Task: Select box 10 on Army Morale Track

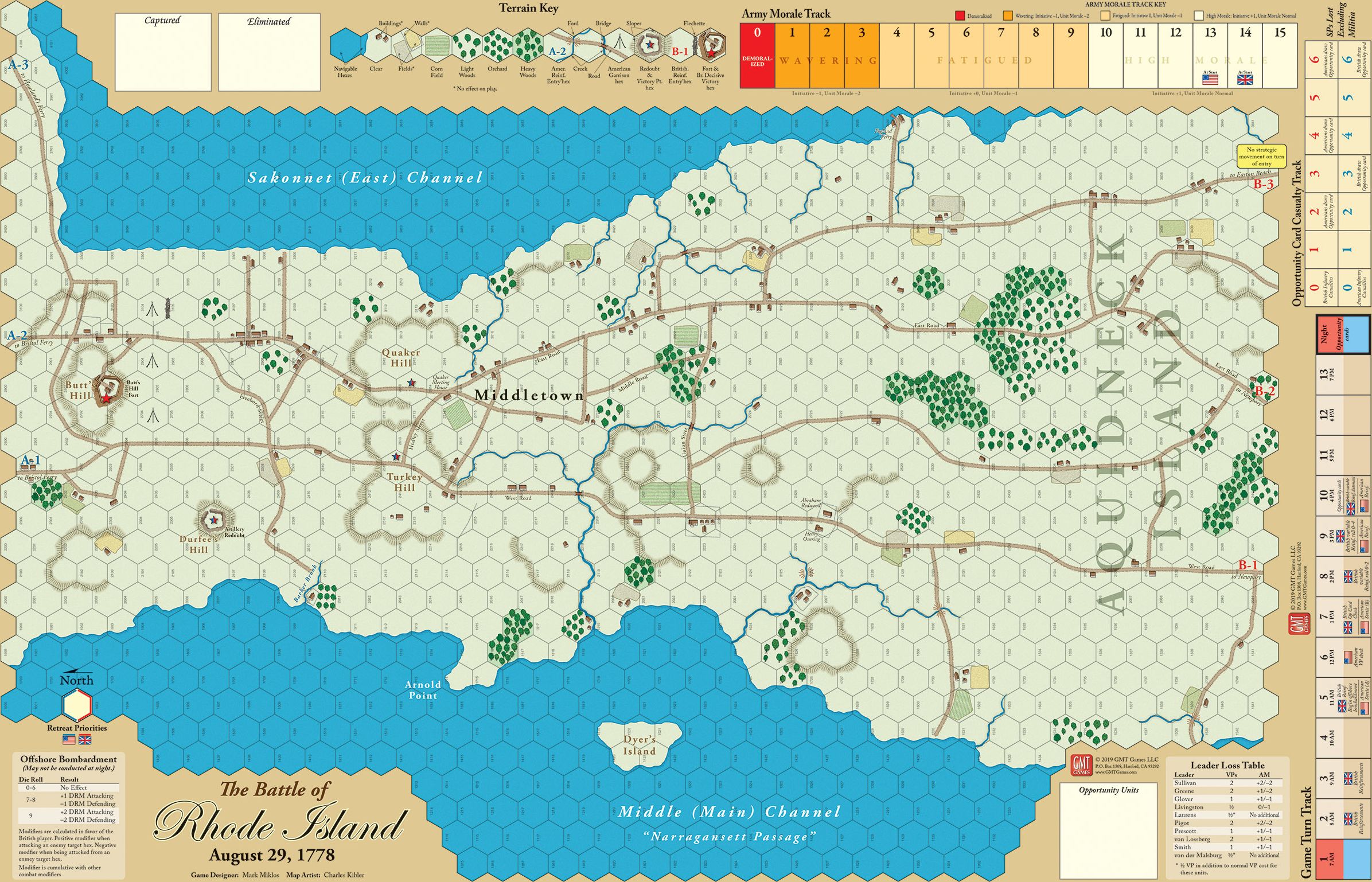Action: point(1106,56)
